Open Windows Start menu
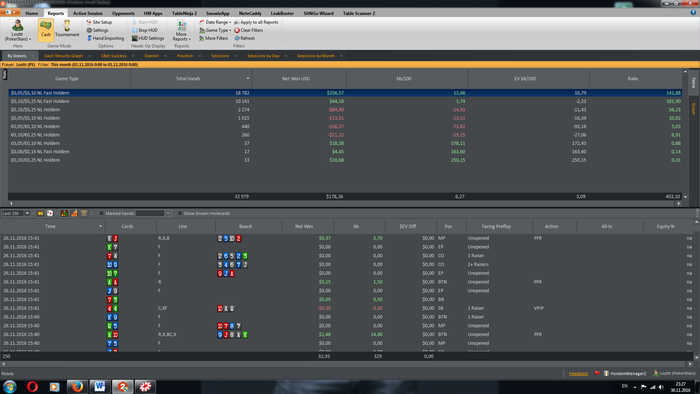The width and height of the screenshot is (700, 394). [x=10, y=386]
